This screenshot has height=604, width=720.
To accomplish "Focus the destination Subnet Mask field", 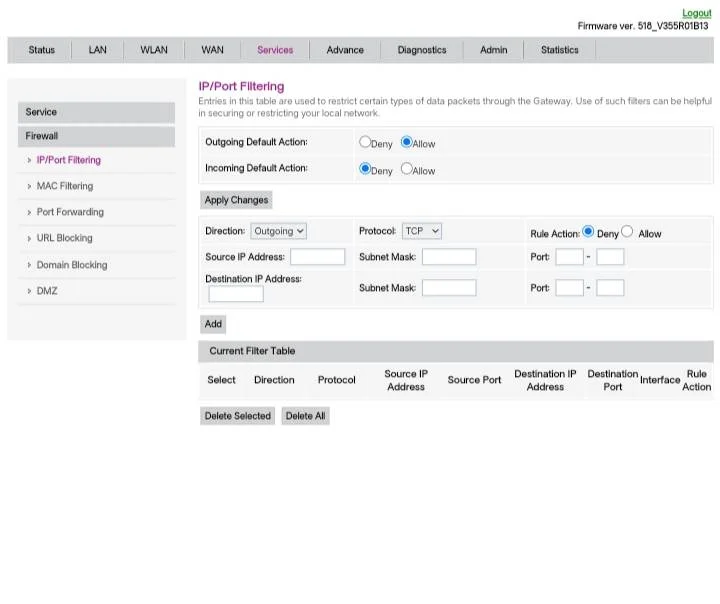I will click(449, 288).
